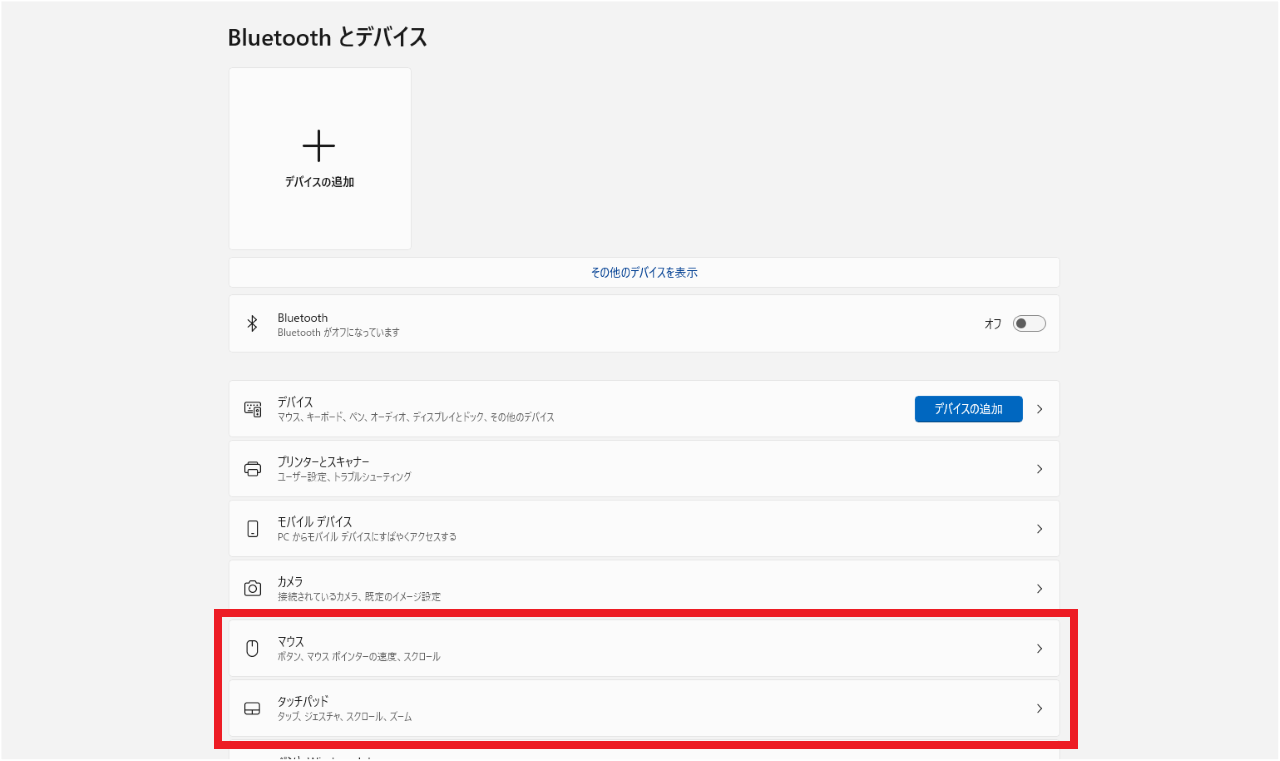Click the mouse icon in the マウス row
The height and width of the screenshot is (761, 1280).
coord(252,648)
